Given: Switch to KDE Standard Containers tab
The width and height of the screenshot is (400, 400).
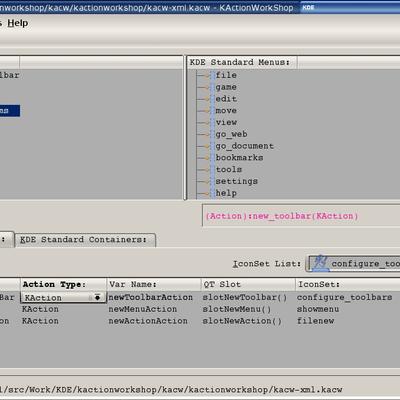Looking at the screenshot, I should pyautogui.click(x=85, y=240).
